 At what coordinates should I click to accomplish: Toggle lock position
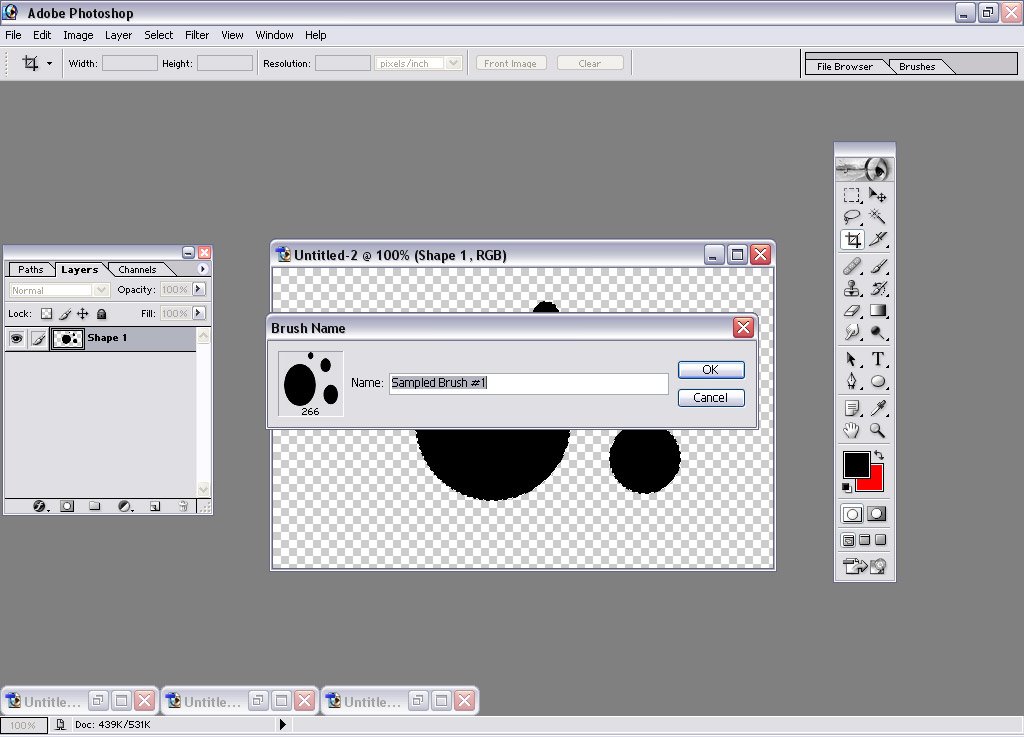[83, 314]
